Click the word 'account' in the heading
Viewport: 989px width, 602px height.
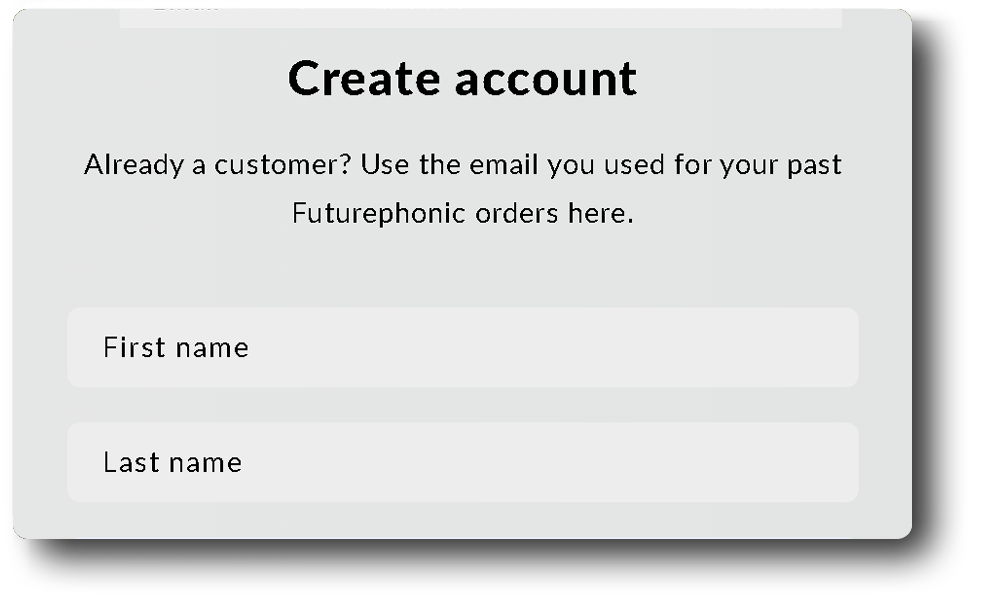546,79
